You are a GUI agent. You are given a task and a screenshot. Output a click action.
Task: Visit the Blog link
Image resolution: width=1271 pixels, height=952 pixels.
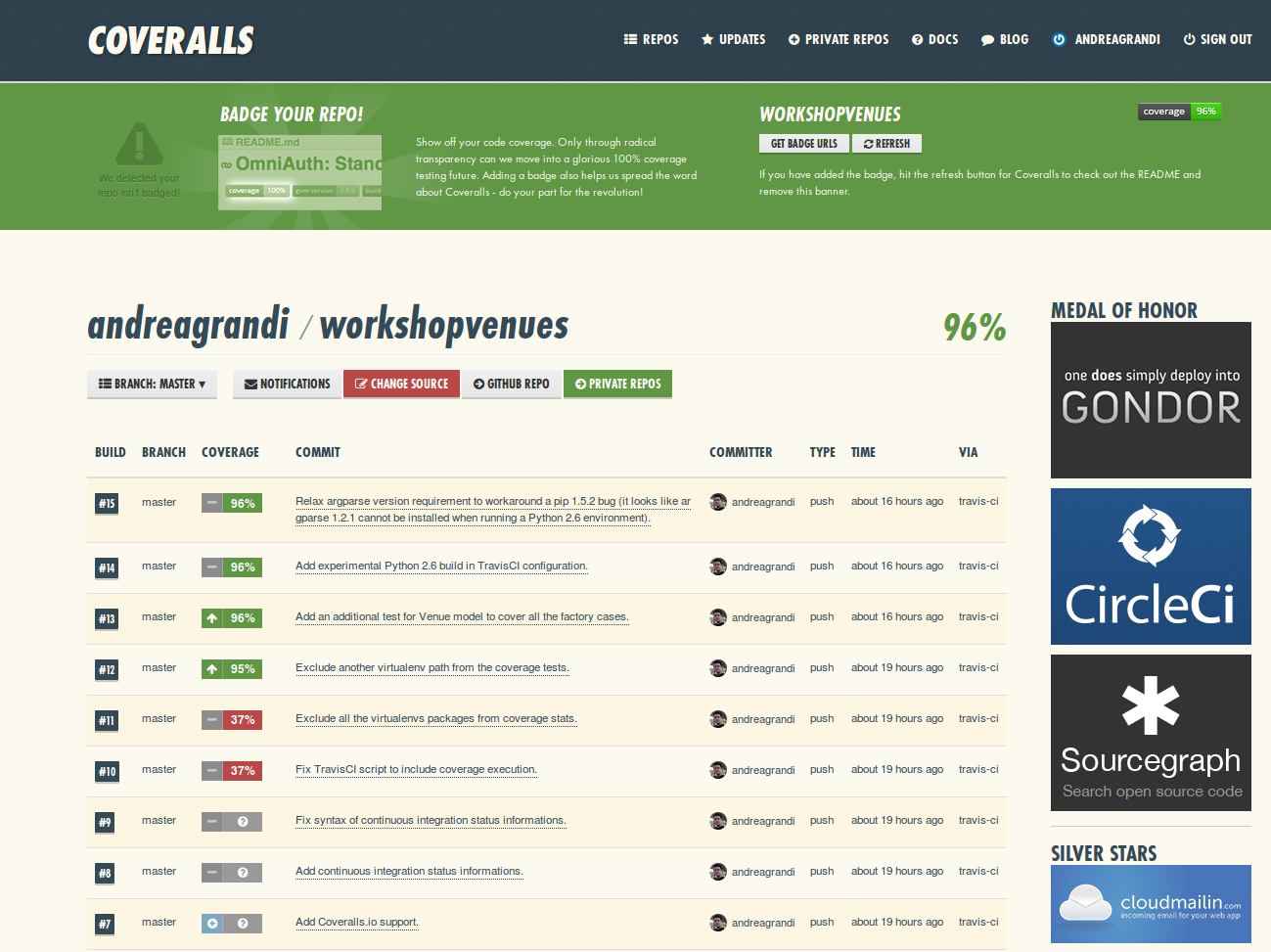[x=1005, y=40]
